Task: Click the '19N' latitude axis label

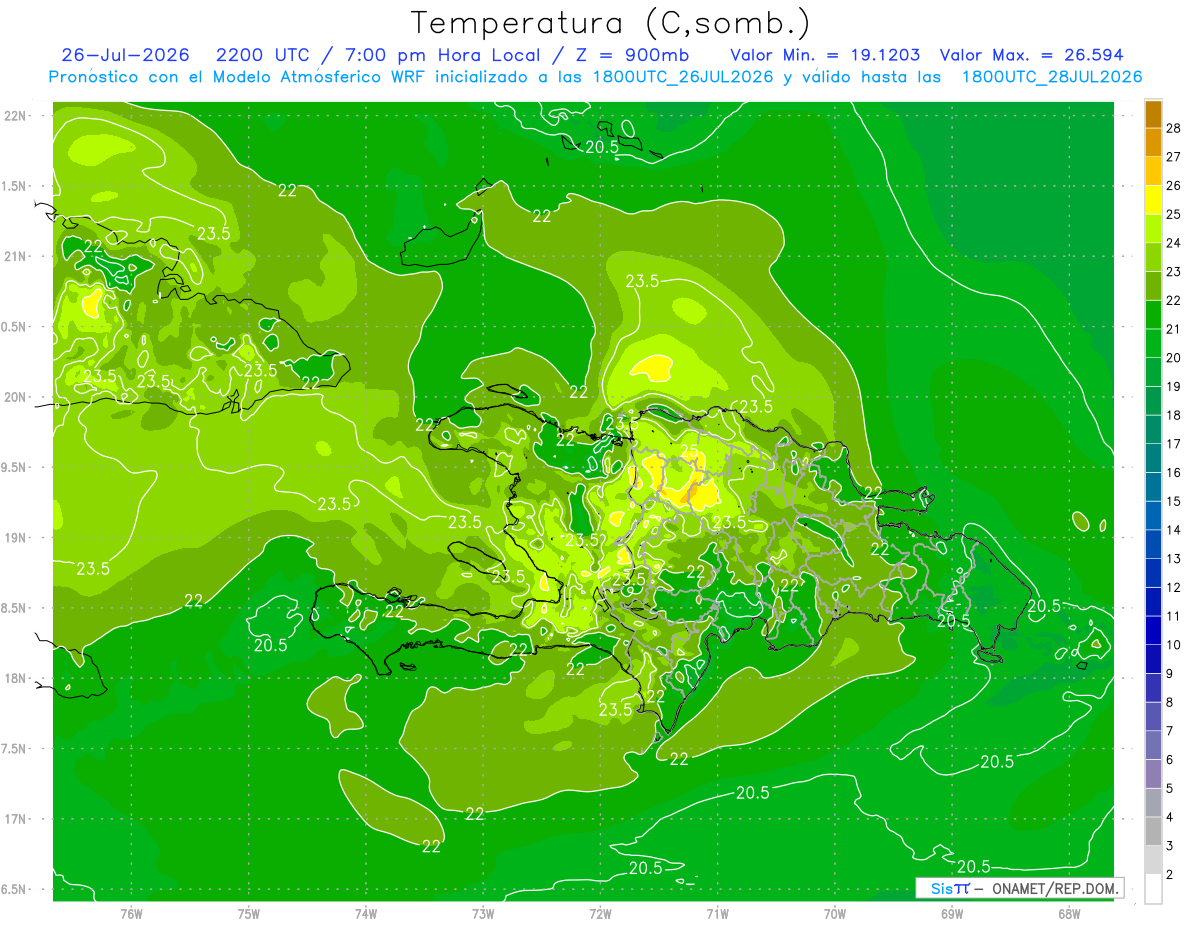Action: [16, 538]
